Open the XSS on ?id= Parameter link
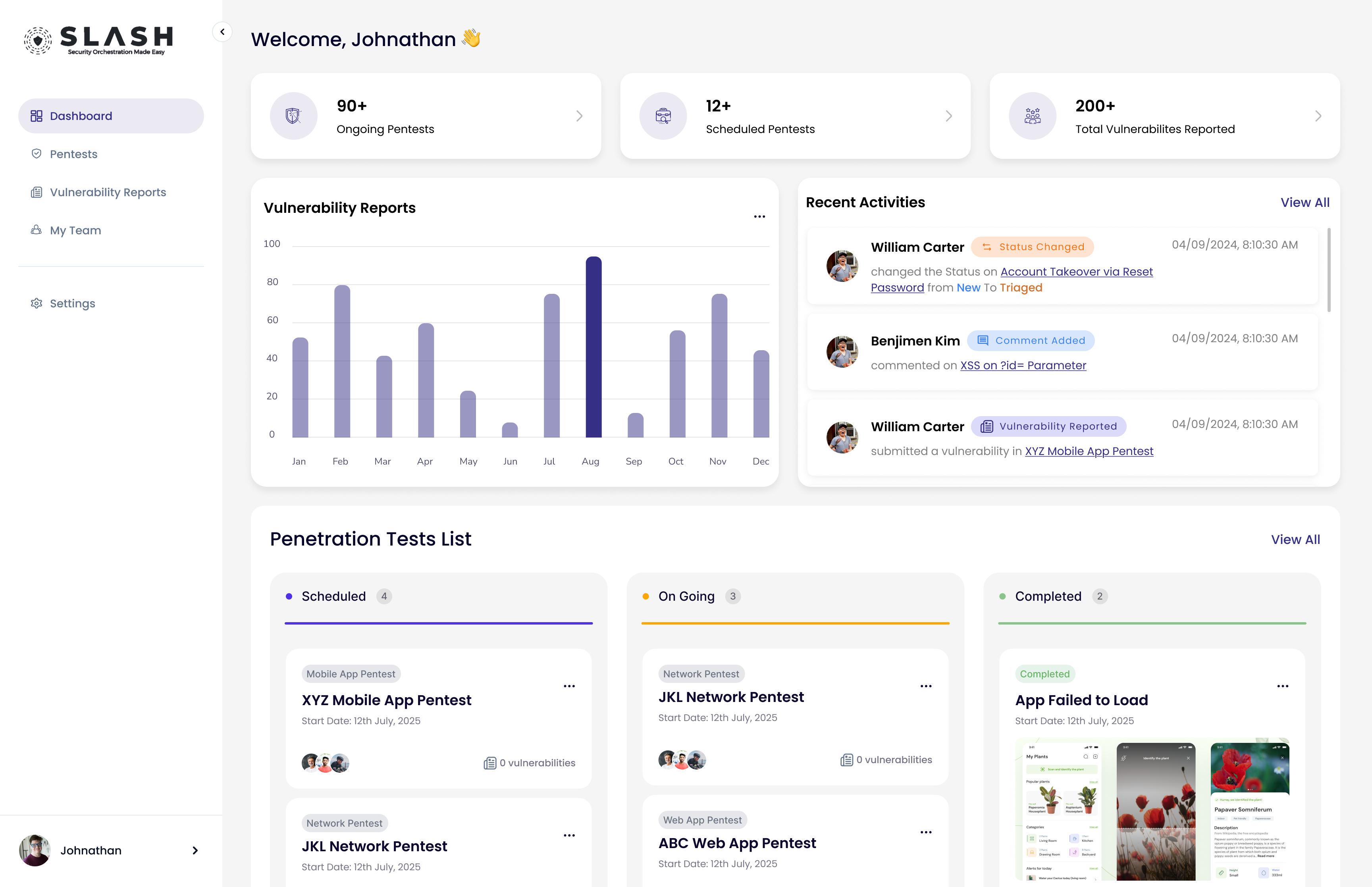The image size is (1372, 887). coord(1023,365)
